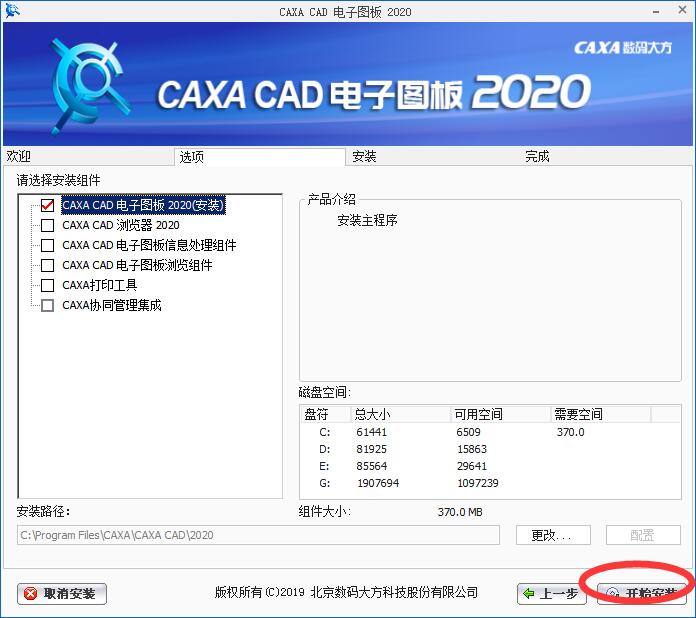Uncheck CAXA CAD 电子图板 2020(安装) checkbox
This screenshot has height=618, width=696.
click(47, 205)
